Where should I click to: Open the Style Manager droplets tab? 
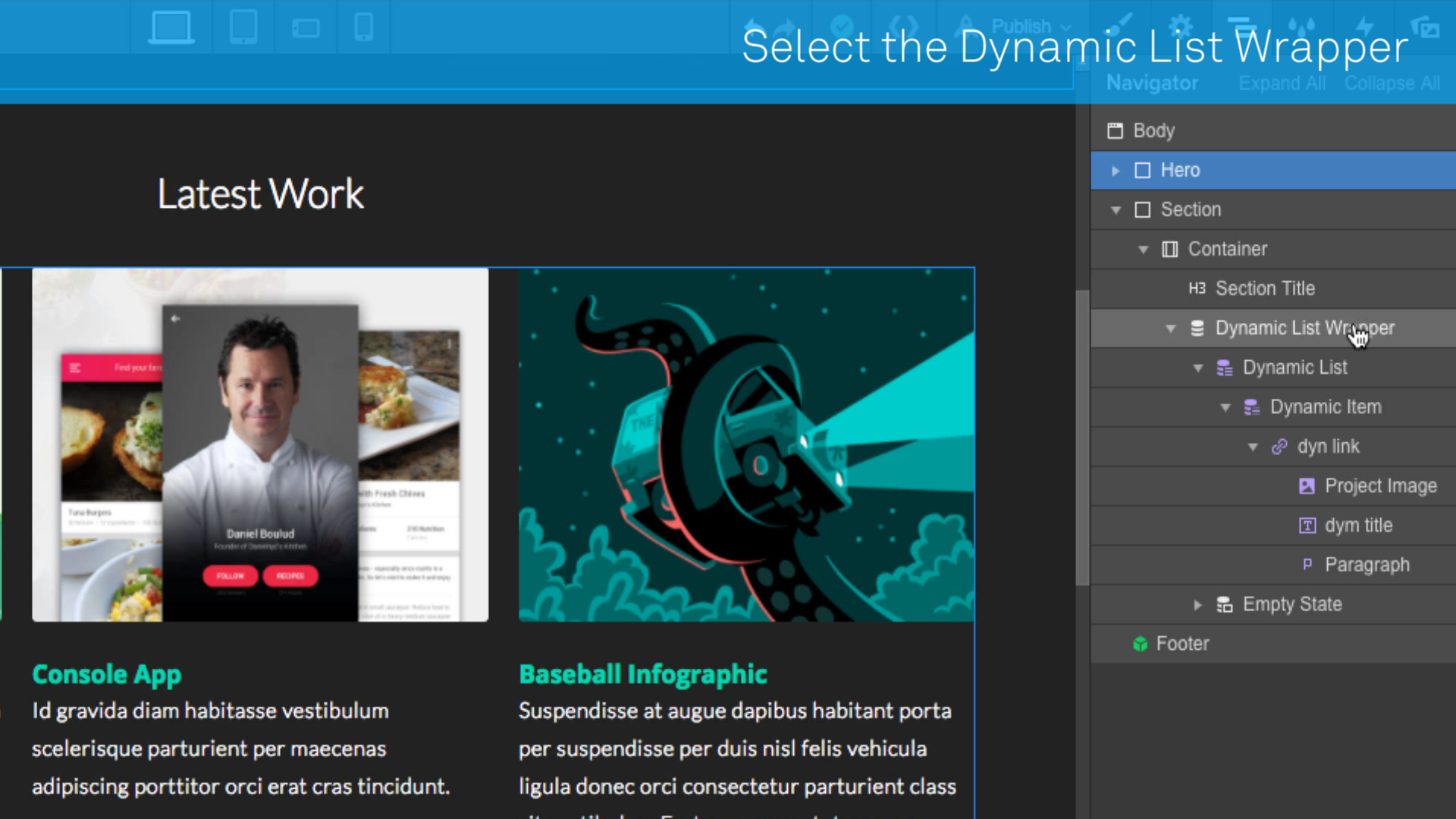1302,27
